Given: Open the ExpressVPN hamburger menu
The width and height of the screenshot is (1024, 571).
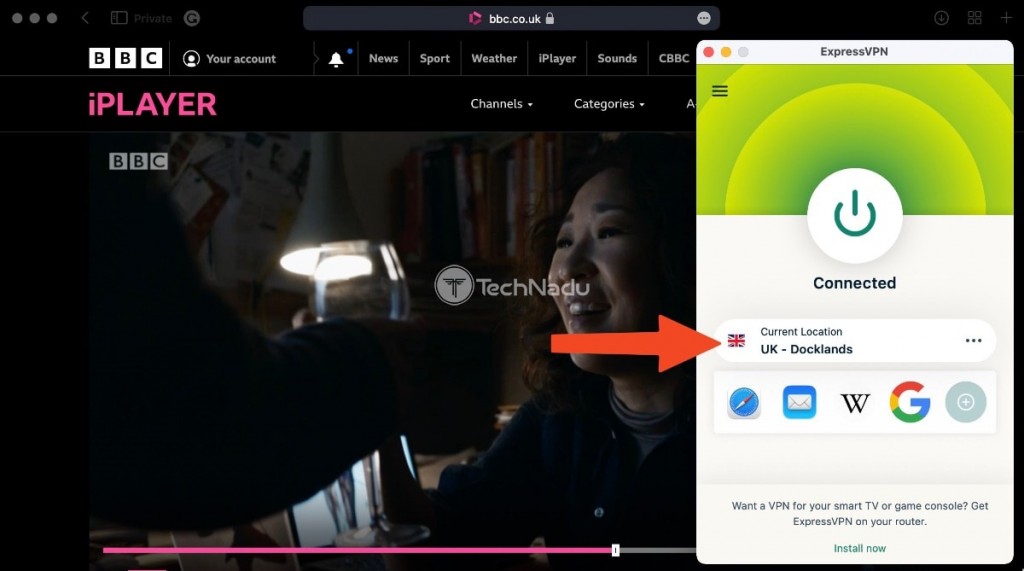Looking at the screenshot, I should tap(719, 91).
